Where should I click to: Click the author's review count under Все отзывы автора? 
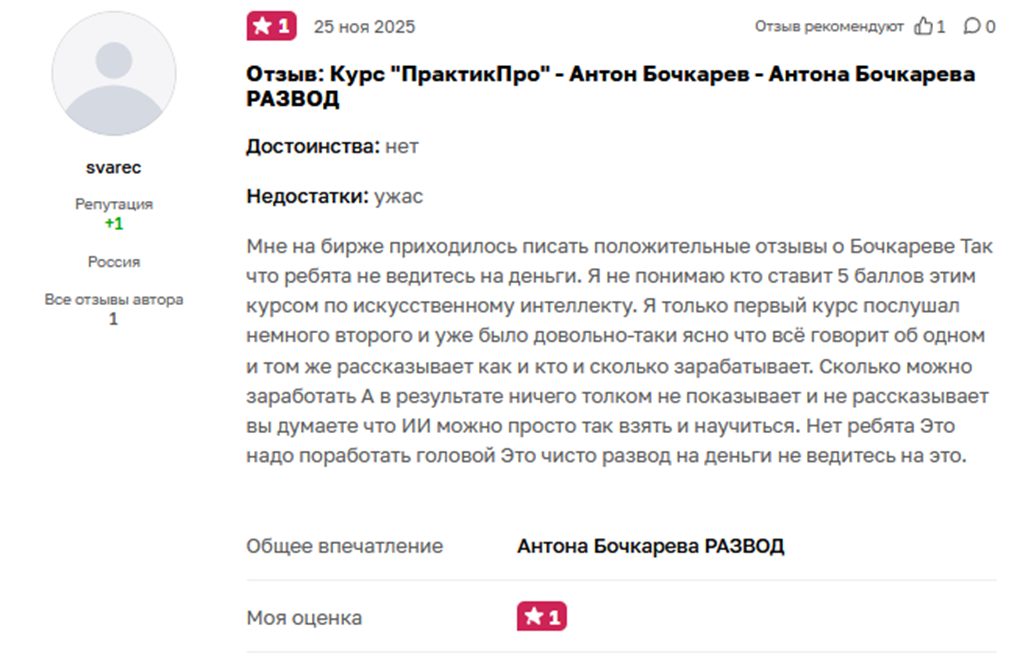point(113,319)
